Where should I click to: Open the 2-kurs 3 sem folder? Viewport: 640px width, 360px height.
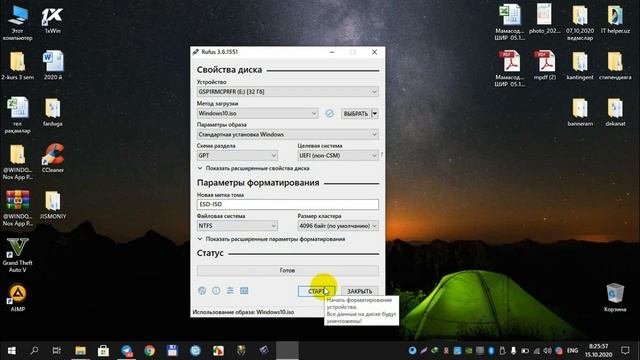[x=18, y=65]
